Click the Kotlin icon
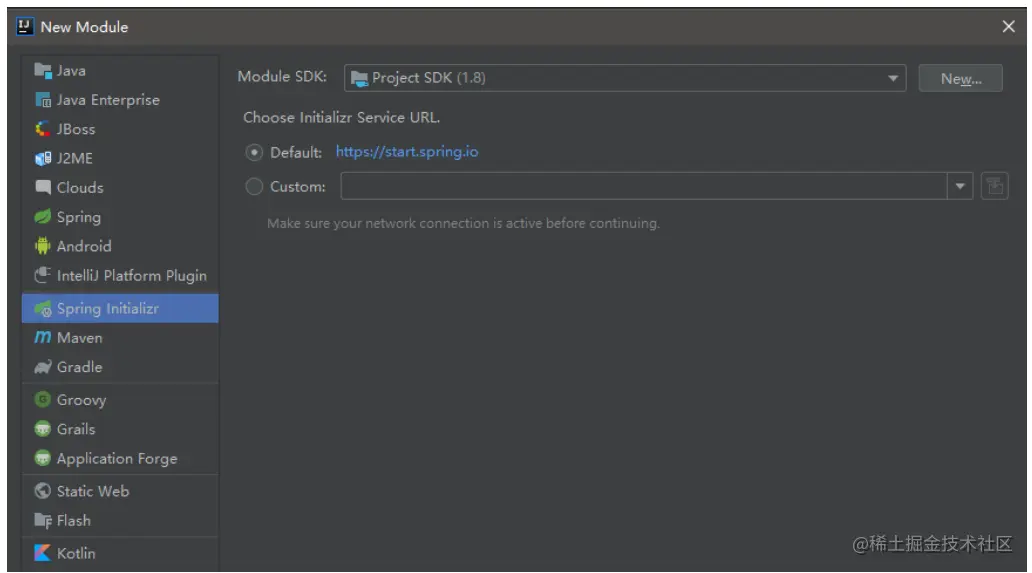The image size is (1032, 573). tap(43, 553)
